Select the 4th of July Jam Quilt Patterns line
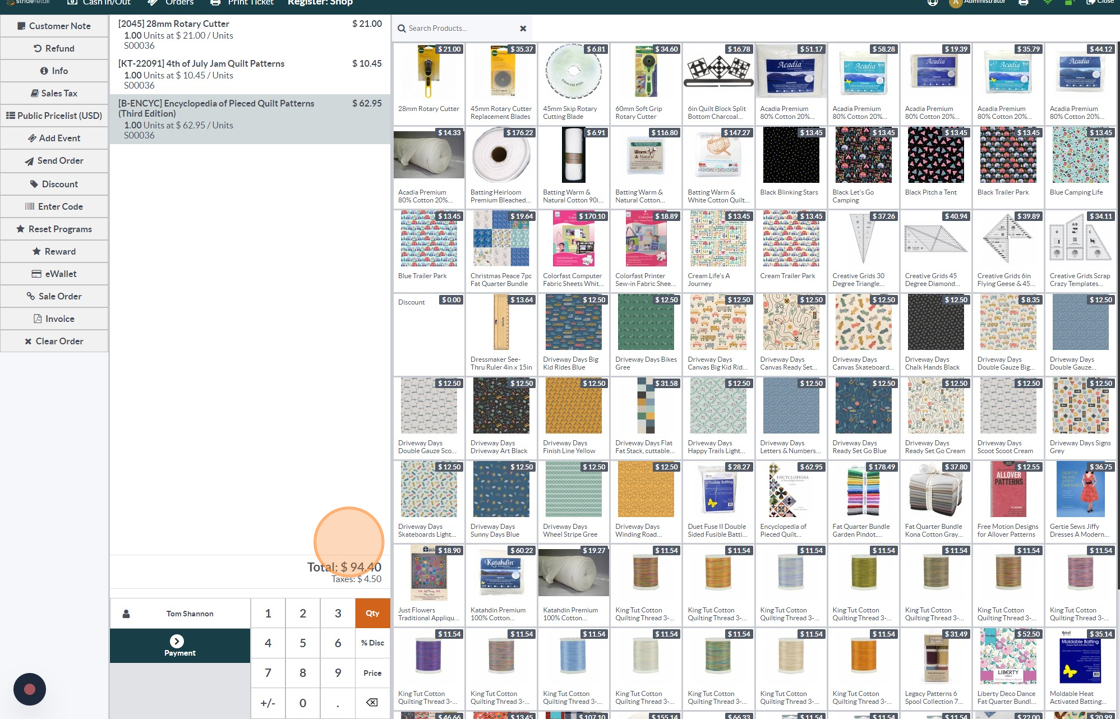 coord(250,74)
